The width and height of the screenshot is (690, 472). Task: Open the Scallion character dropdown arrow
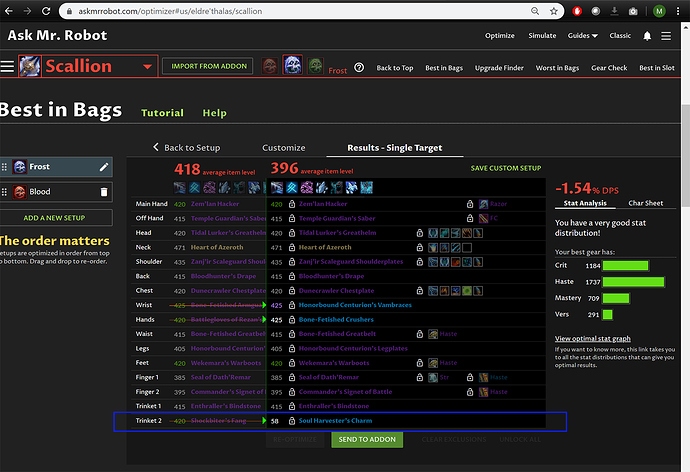pyautogui.click(x=147, y=67)
